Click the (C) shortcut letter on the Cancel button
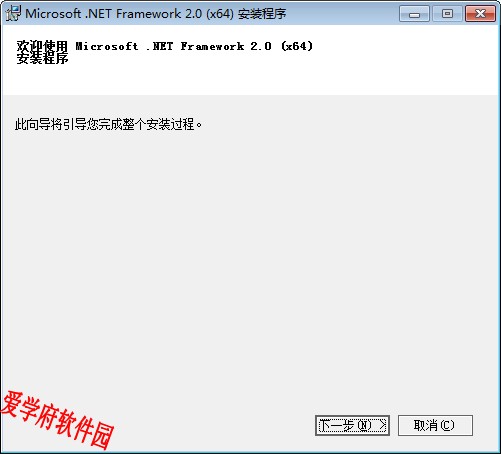501x454 pixels. click(447, 425)
